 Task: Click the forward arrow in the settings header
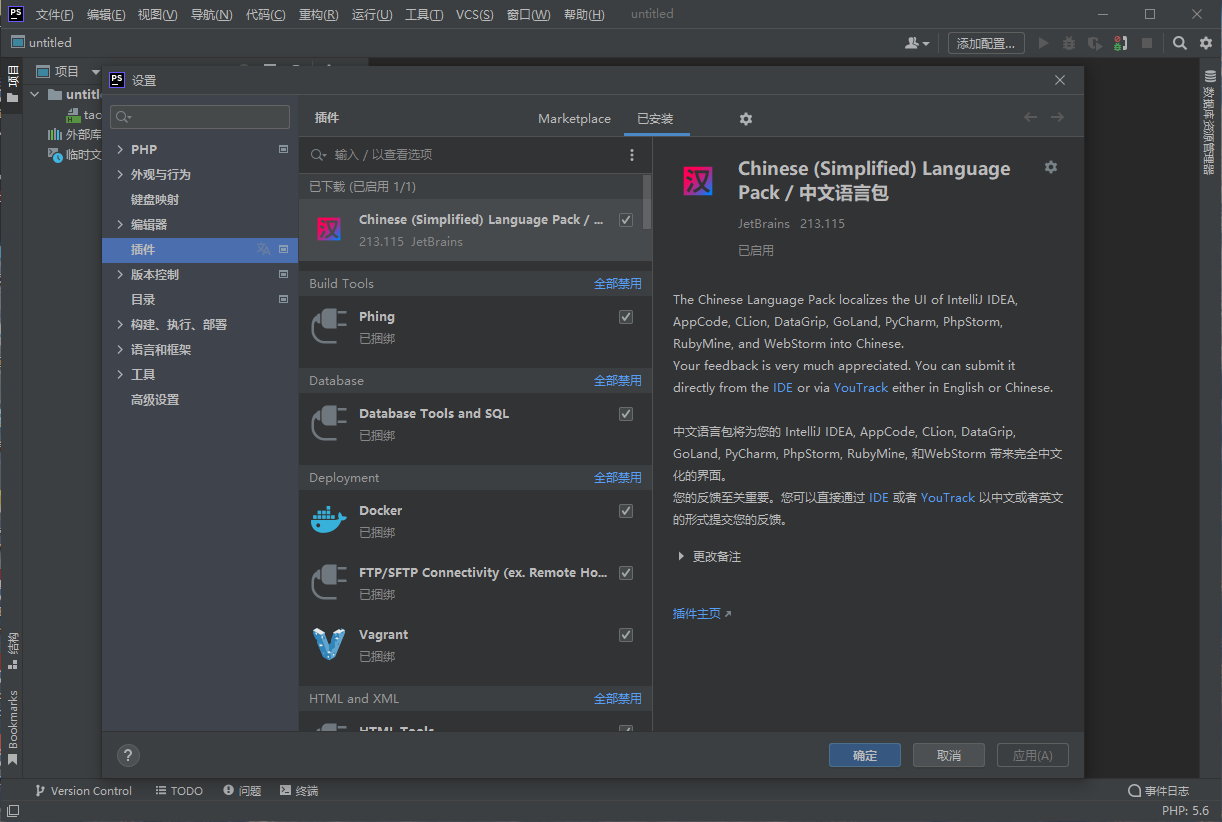click(x=1057, y=117)
